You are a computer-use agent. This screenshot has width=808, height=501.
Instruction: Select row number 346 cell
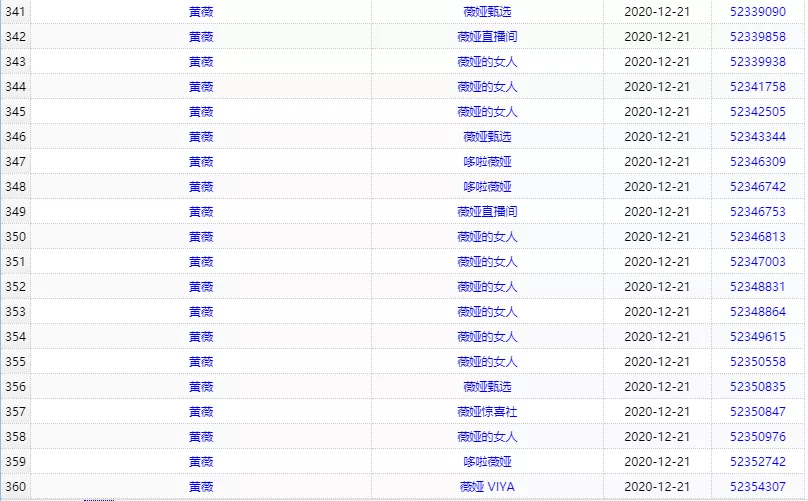click(15, 137)
